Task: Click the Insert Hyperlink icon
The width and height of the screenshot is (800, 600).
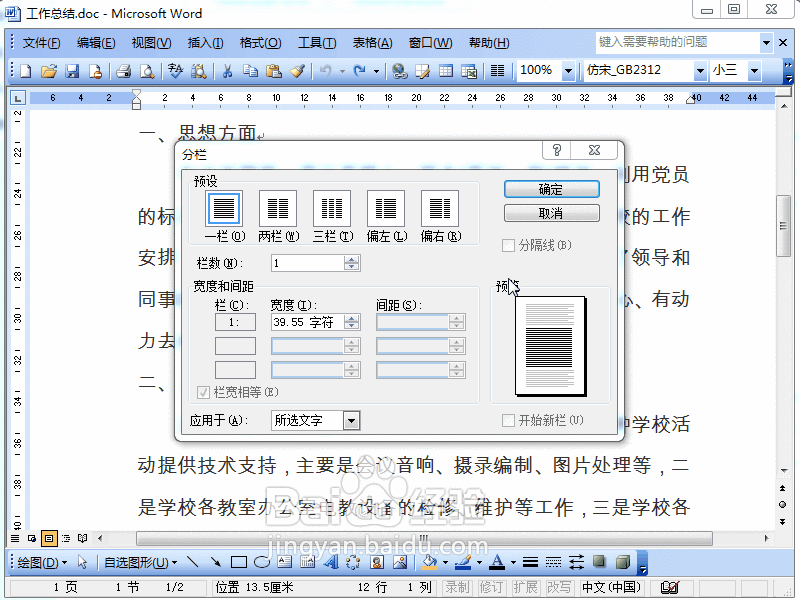Action: click(x=398, y=71)
